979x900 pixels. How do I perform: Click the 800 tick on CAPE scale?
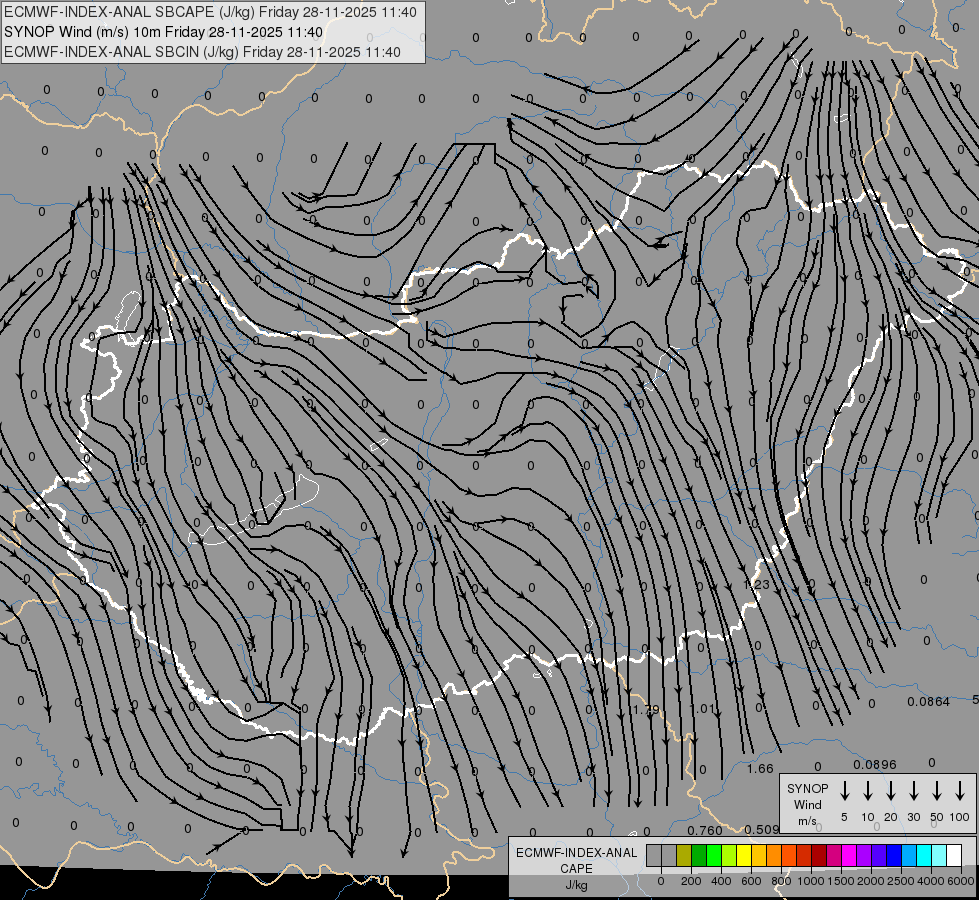click(781, 881)
